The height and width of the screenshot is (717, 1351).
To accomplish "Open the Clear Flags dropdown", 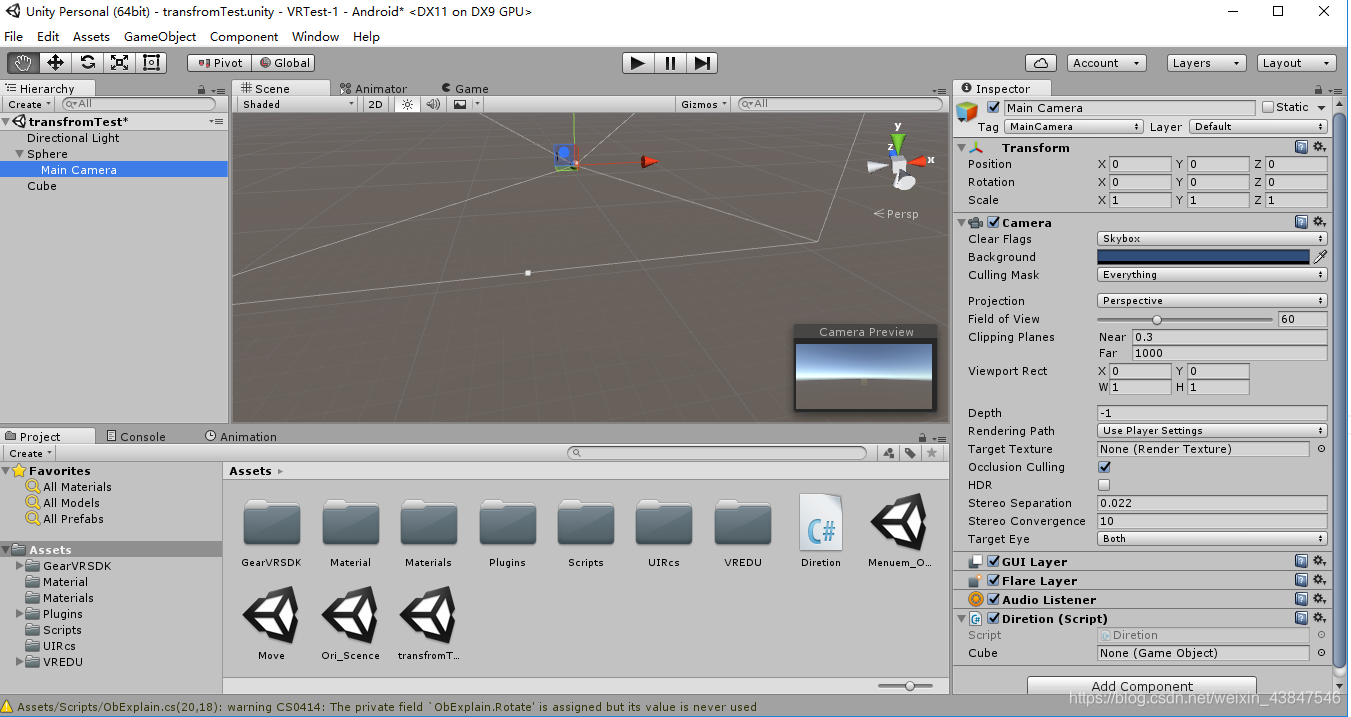I will point(1212,239).
